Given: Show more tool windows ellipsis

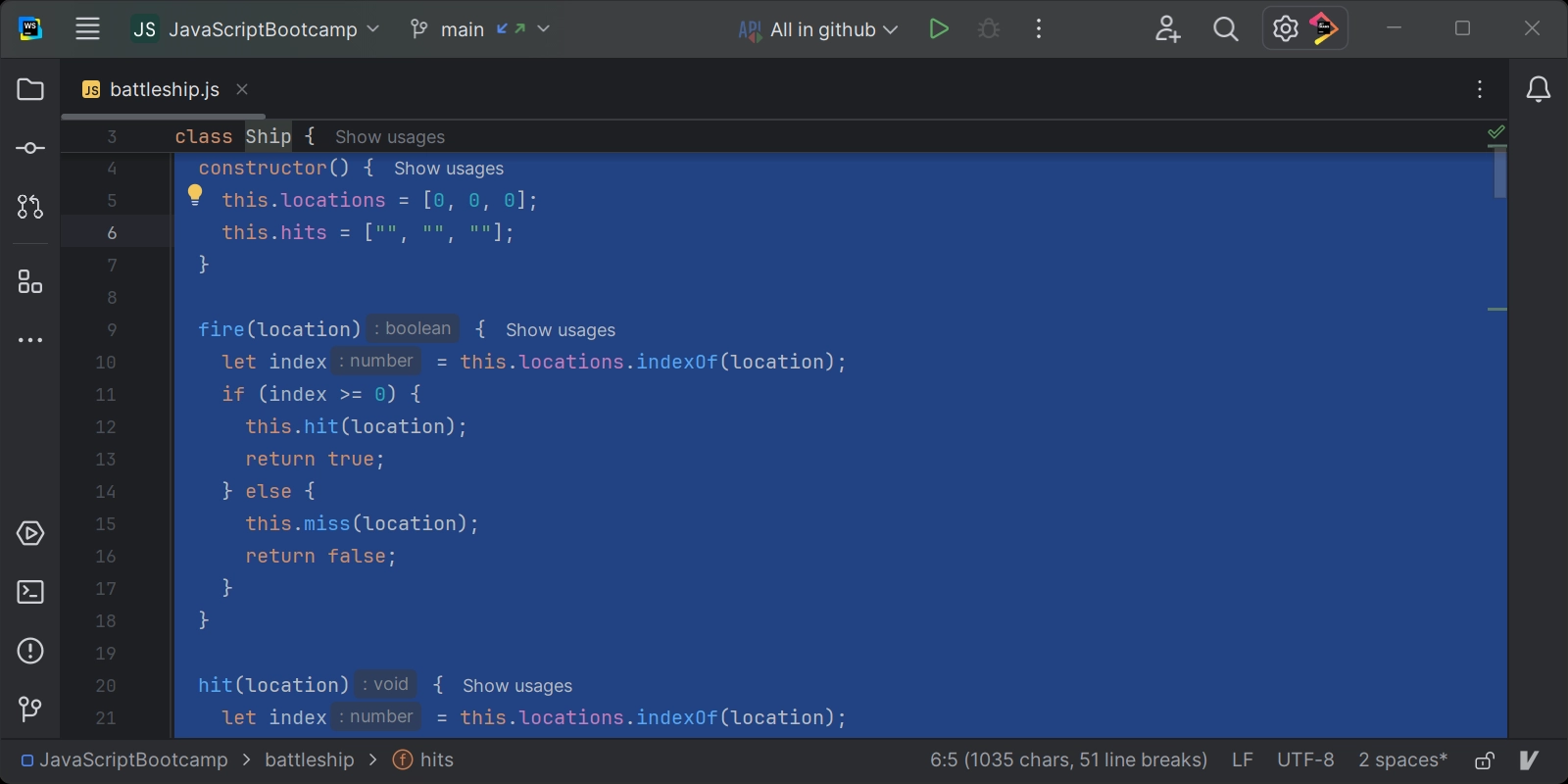Looking at the screenshot, I should pyautogui.click(x=30, y=340).
